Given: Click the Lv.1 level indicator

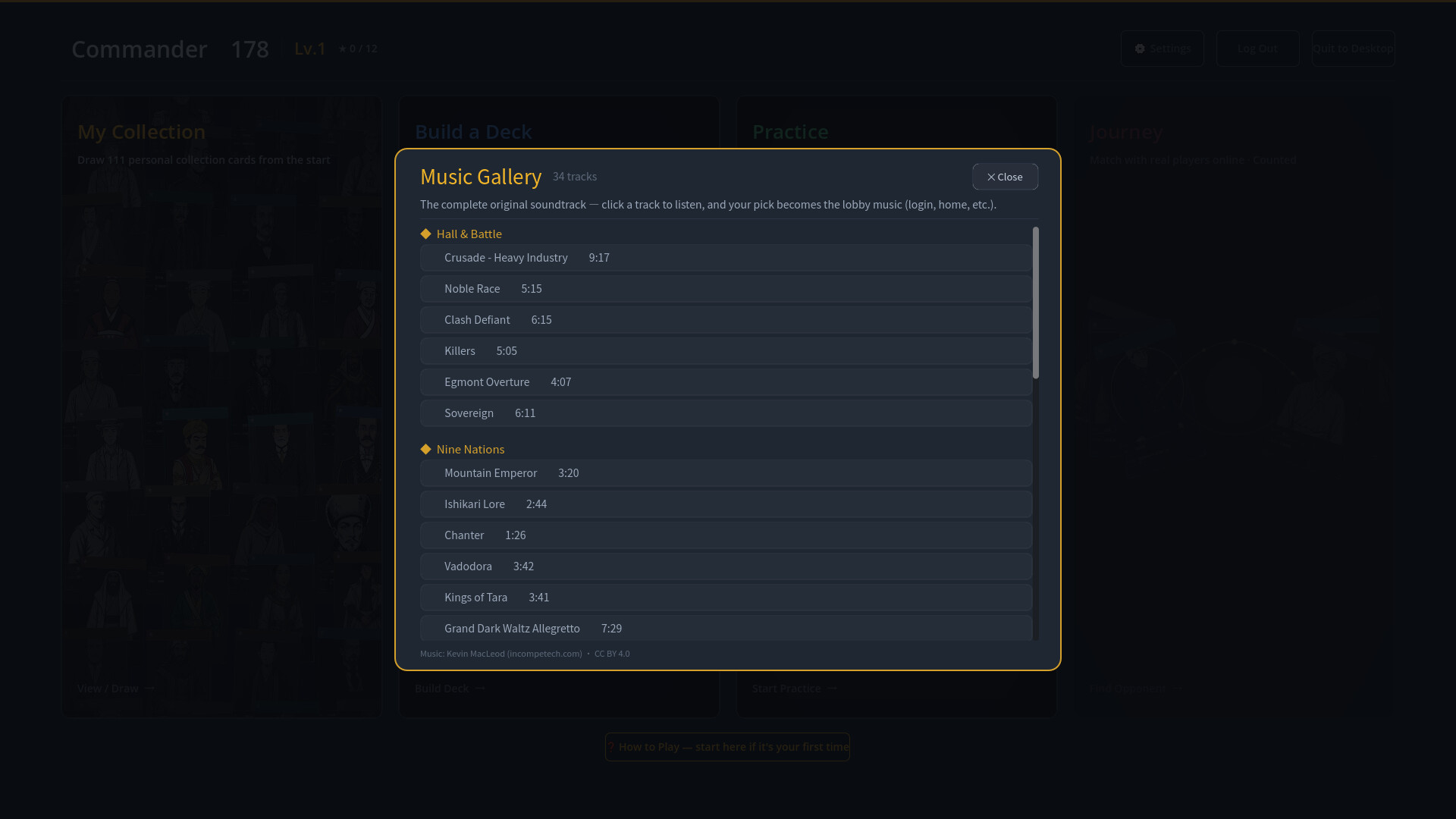Looking at the screenshot, I should [x=309, y=49].
